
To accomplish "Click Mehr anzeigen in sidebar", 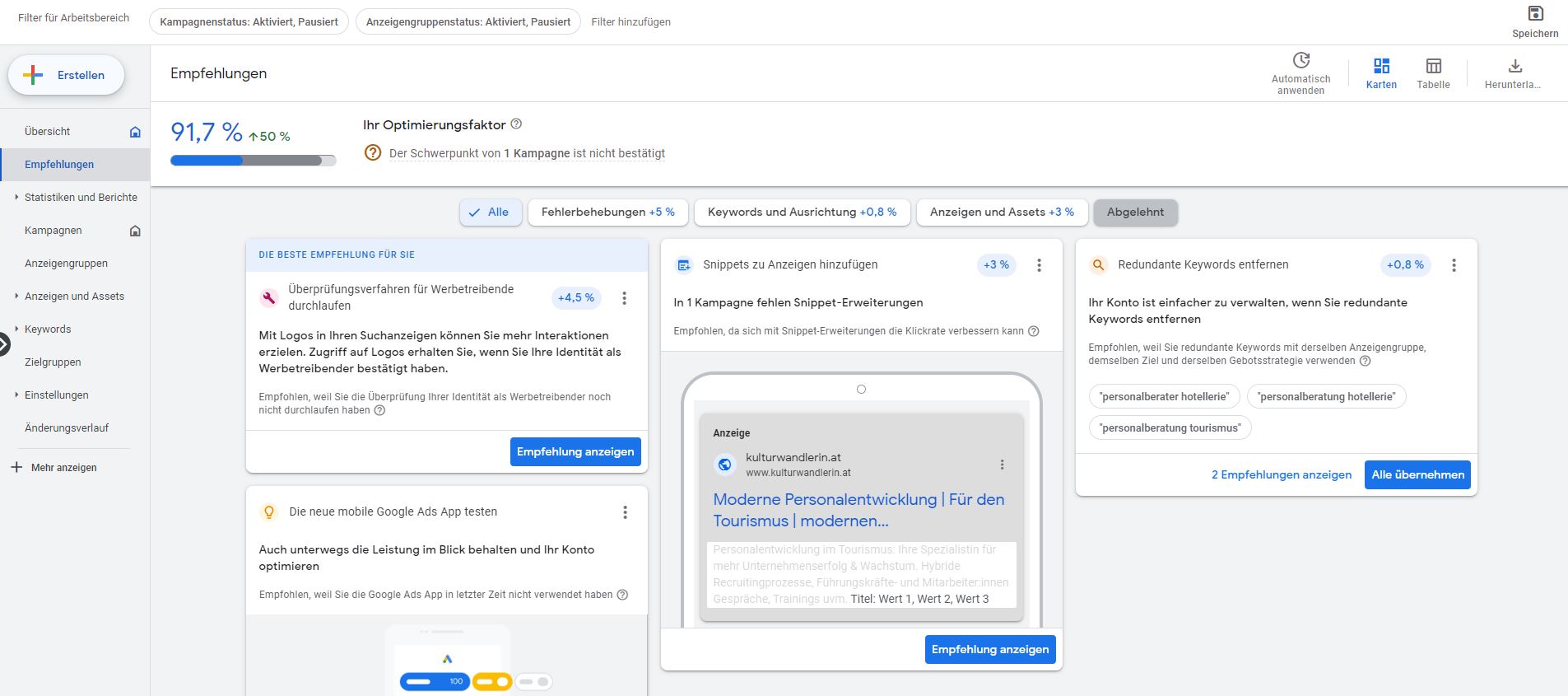I will [63, 467].
